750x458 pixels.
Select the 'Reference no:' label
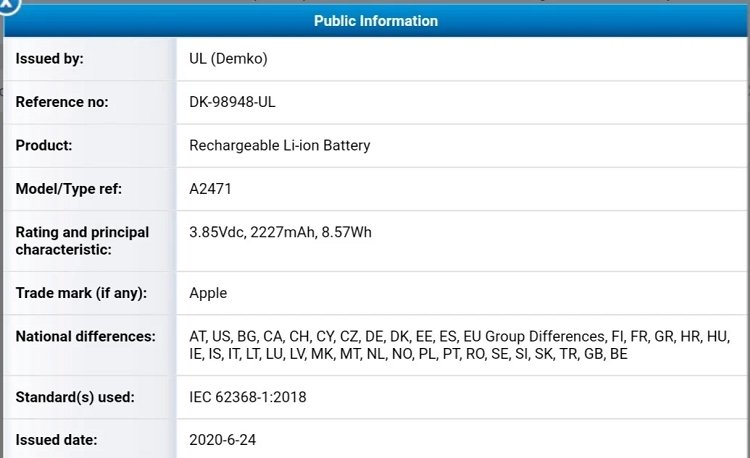[61, 102]
